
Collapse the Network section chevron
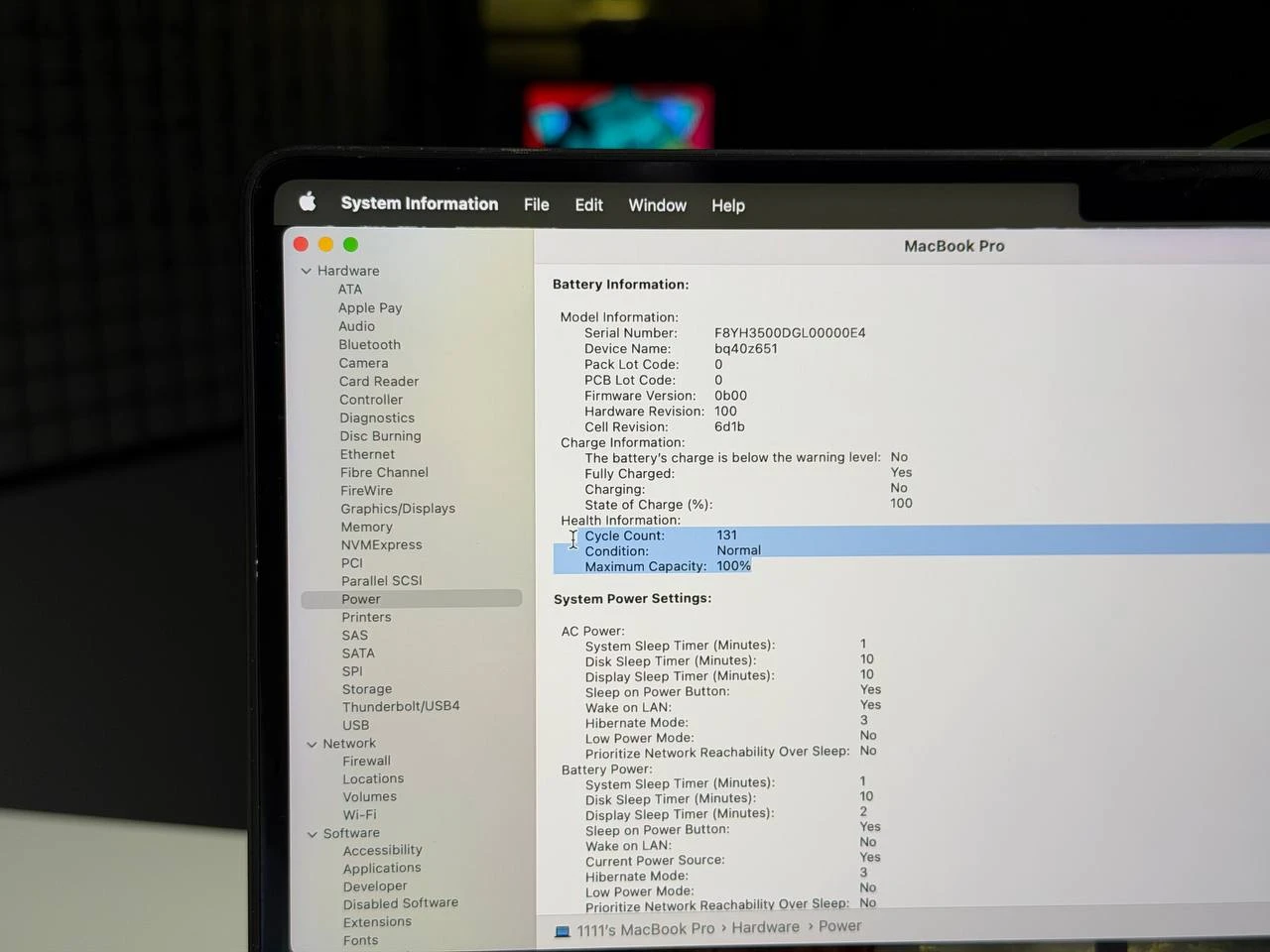tap(312, 744)
